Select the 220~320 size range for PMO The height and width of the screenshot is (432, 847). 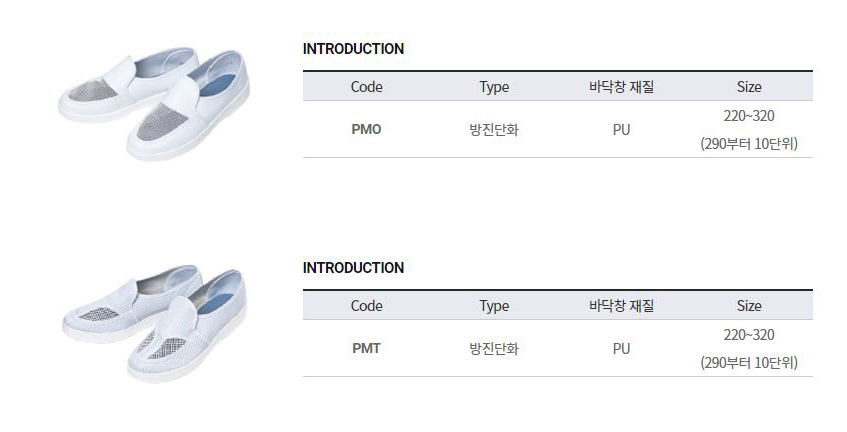(x=749, y=116)
